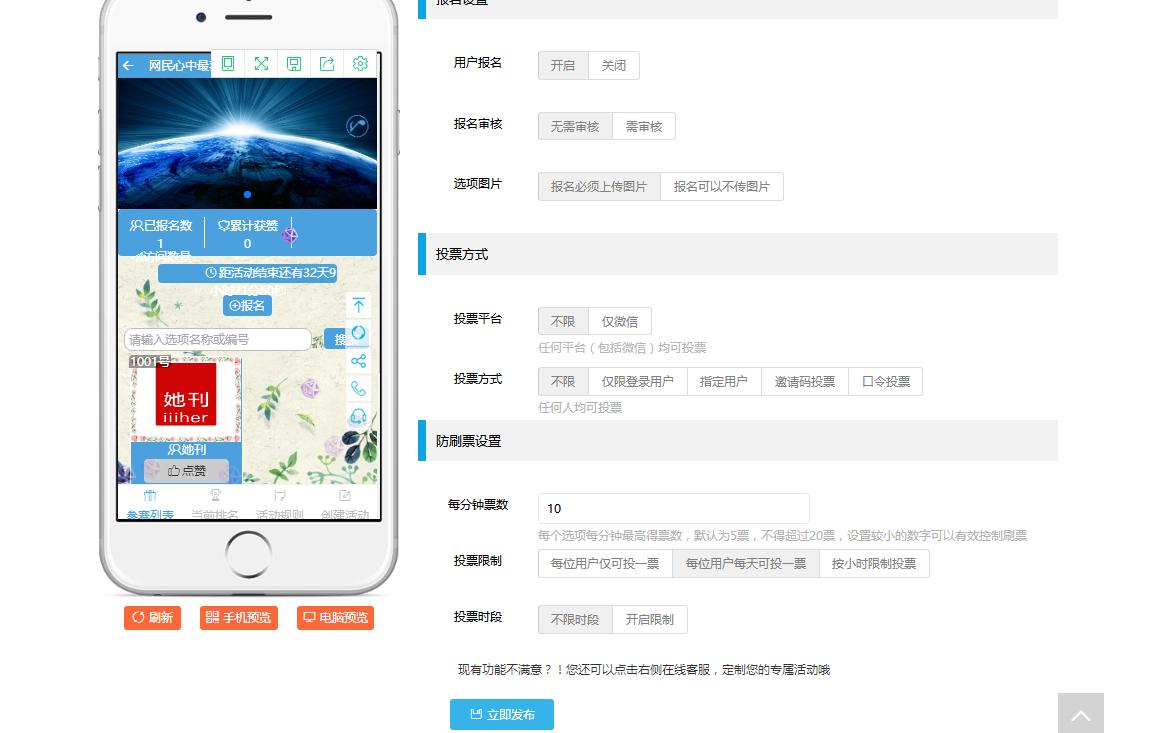The height and width of the screenshot is (733, 1169).
Task: Click the 立即发布 publish button
Action: pos(501,714)
